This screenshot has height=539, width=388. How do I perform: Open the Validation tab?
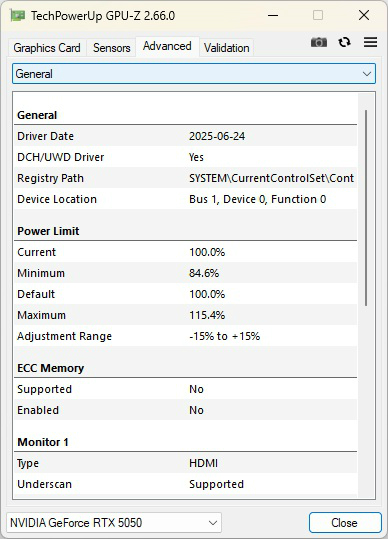(x=226, y=48)
